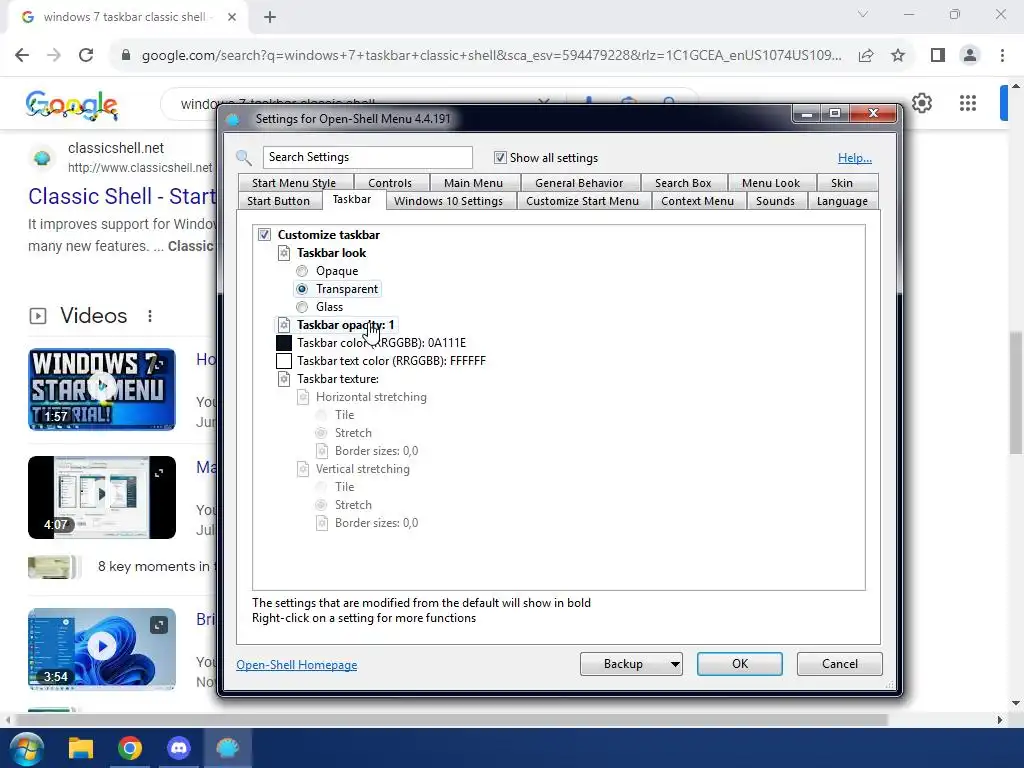Click the Taskbar texture setting icon
1024x768 pixels.
284,379
